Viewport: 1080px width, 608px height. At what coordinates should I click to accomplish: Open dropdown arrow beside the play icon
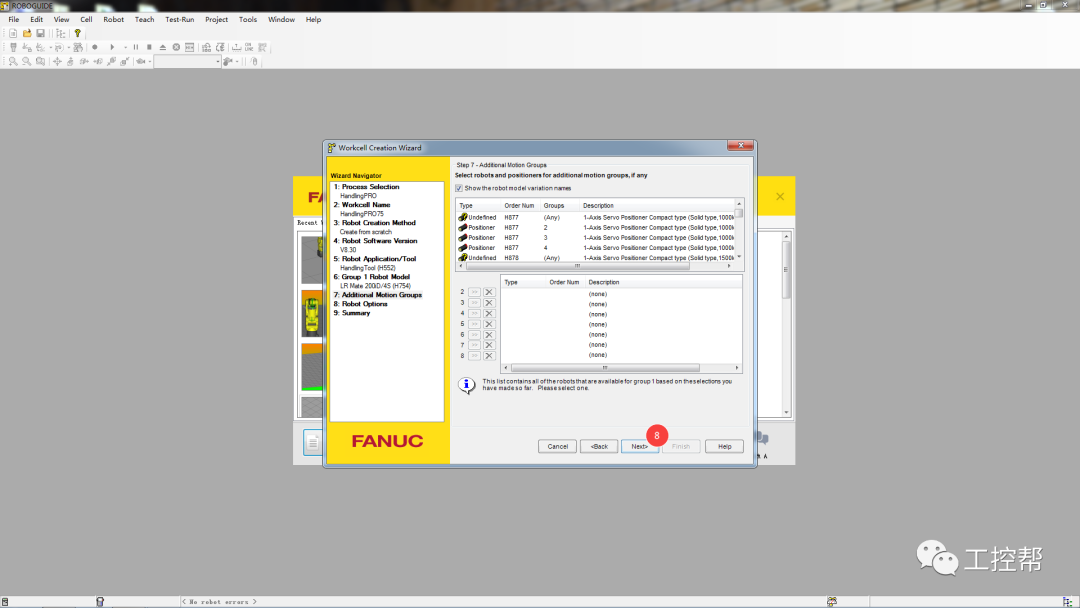coord(125,48)
